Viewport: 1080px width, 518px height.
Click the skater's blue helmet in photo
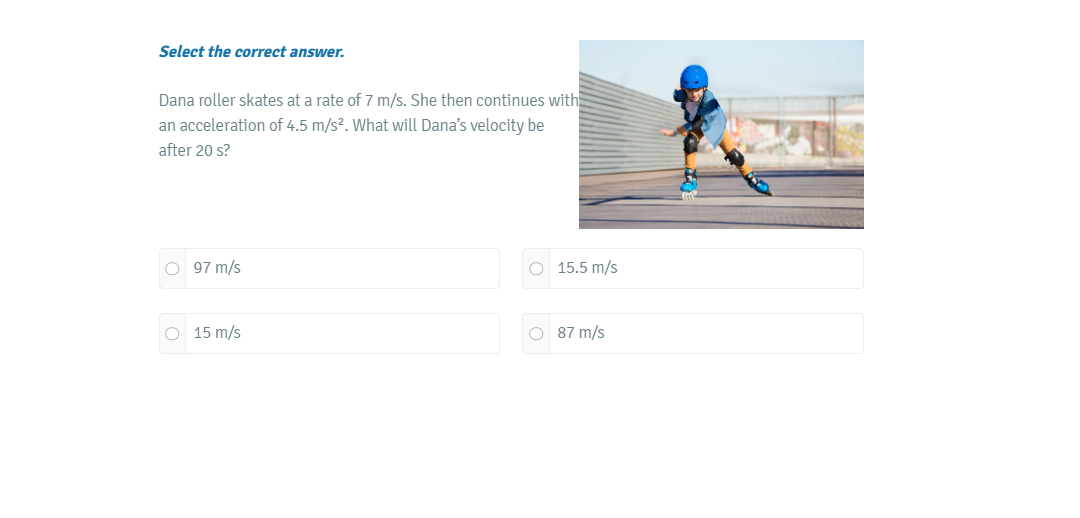pyautogui.click(x=694, y=76)
